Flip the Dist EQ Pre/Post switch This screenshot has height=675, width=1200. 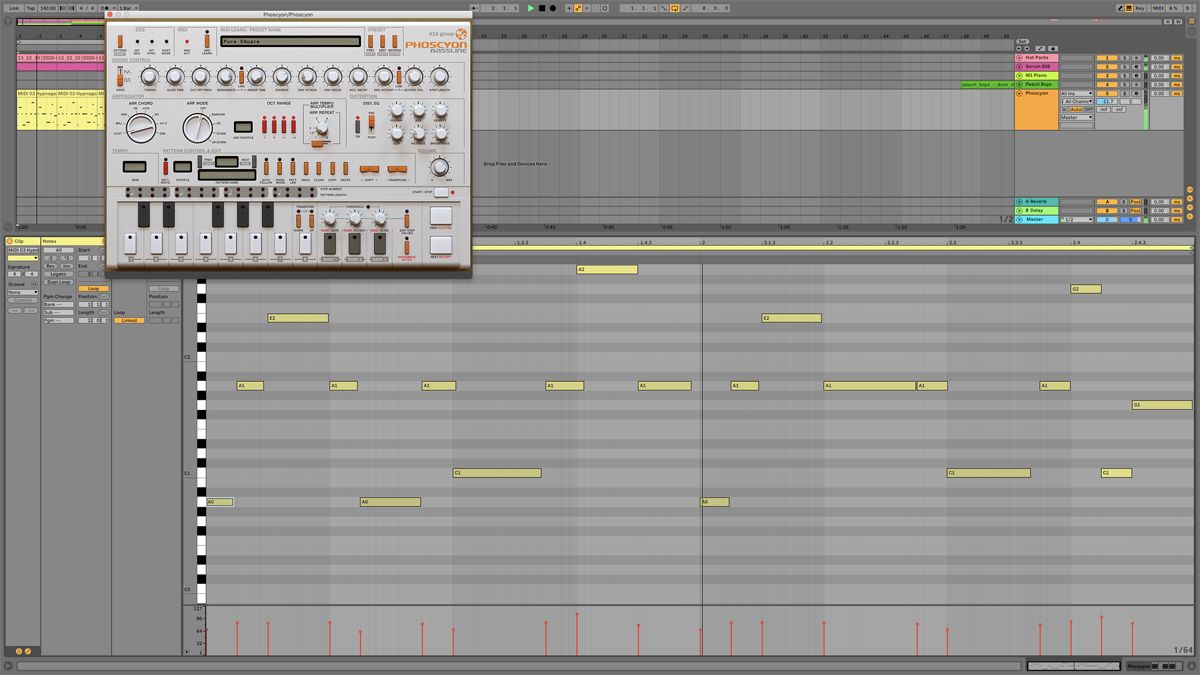(x=371, y=123)
